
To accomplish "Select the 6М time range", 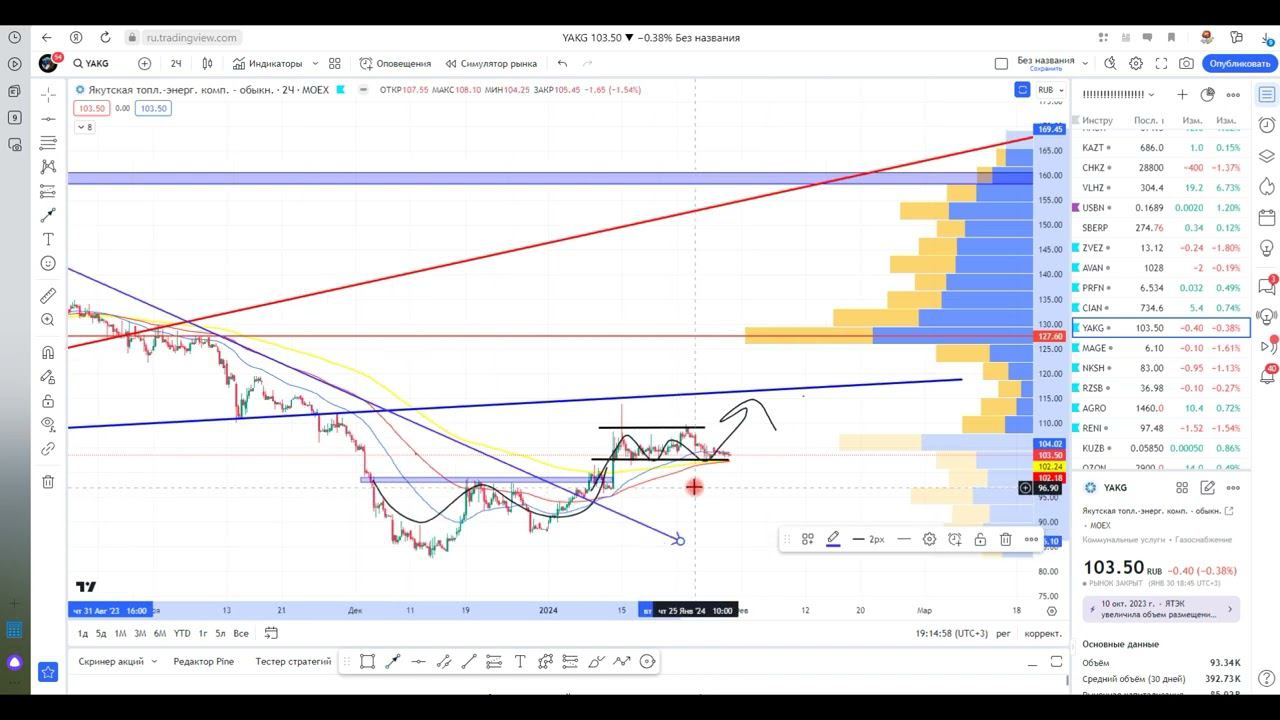I will [x=160, y=633].
